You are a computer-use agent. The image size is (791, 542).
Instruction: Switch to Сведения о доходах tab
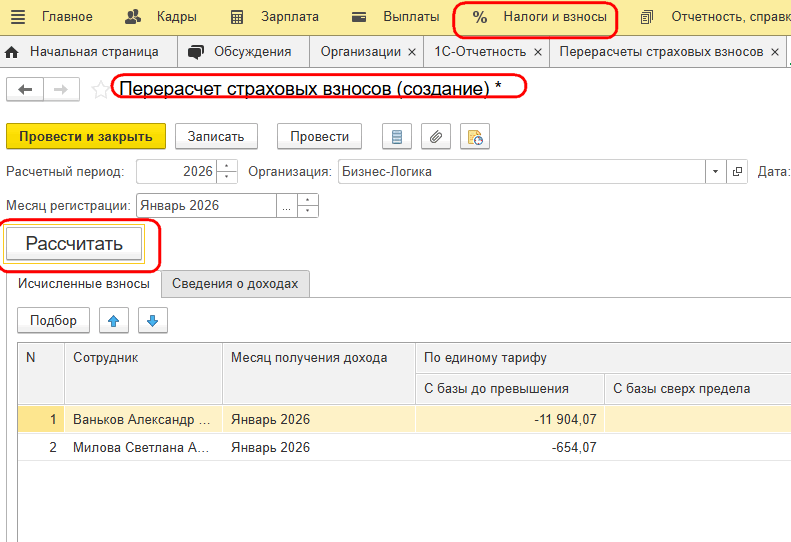point(235,284)
